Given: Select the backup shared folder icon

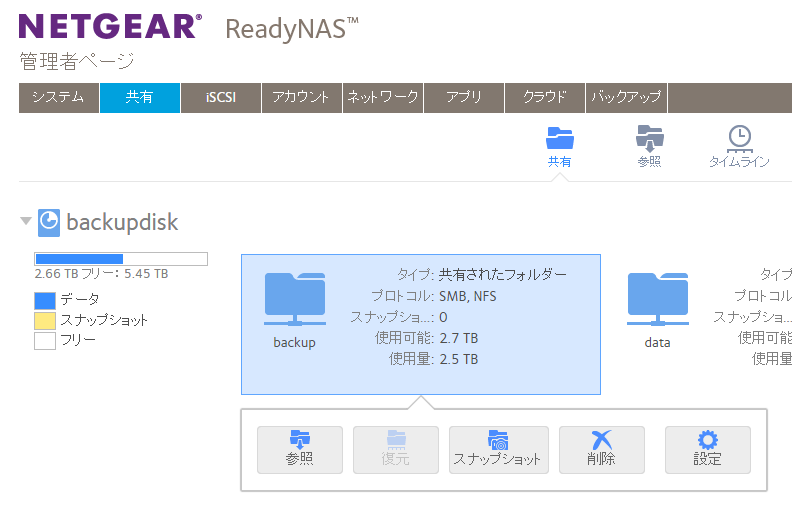Looking at the screenshot, I should 295,299.
